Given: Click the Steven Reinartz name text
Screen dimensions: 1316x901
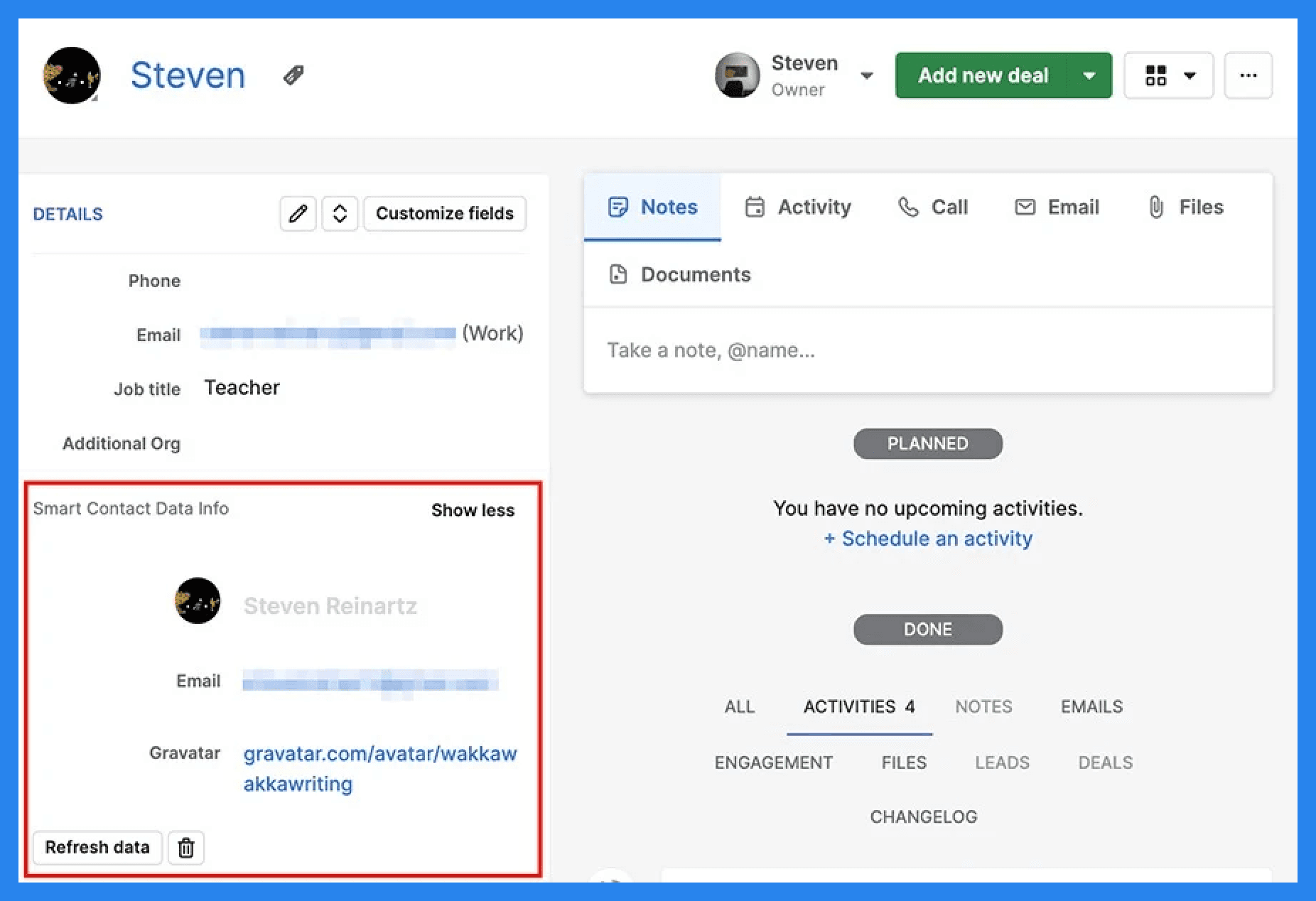Looking at the screenshot, I should (x=330, y=605).
